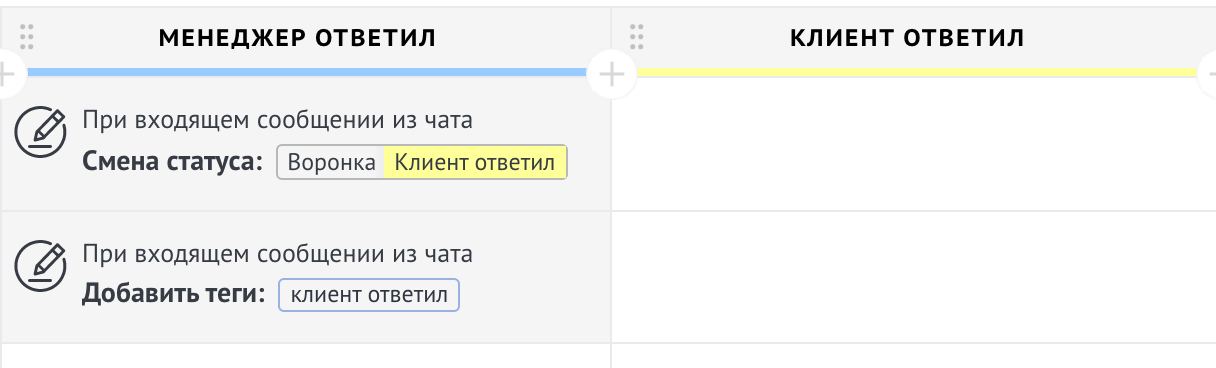Click the plus button after Клиент ответил stage
The image size is (1216, 368).
[1207, 73]
